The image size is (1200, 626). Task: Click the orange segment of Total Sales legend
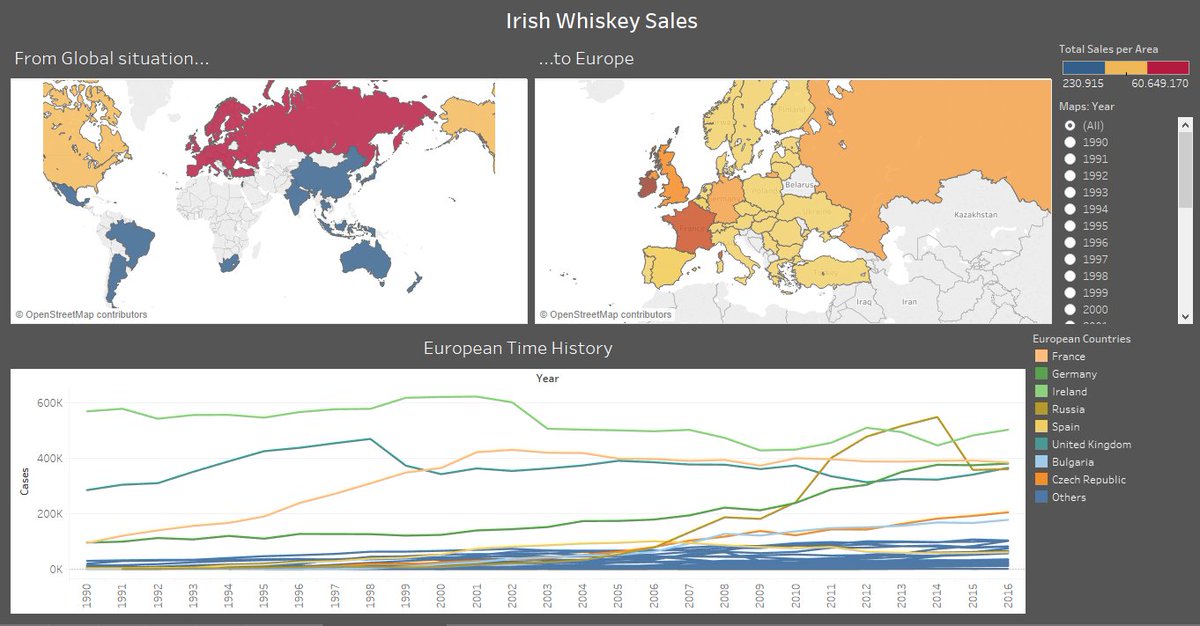[x=1126, y=67]
